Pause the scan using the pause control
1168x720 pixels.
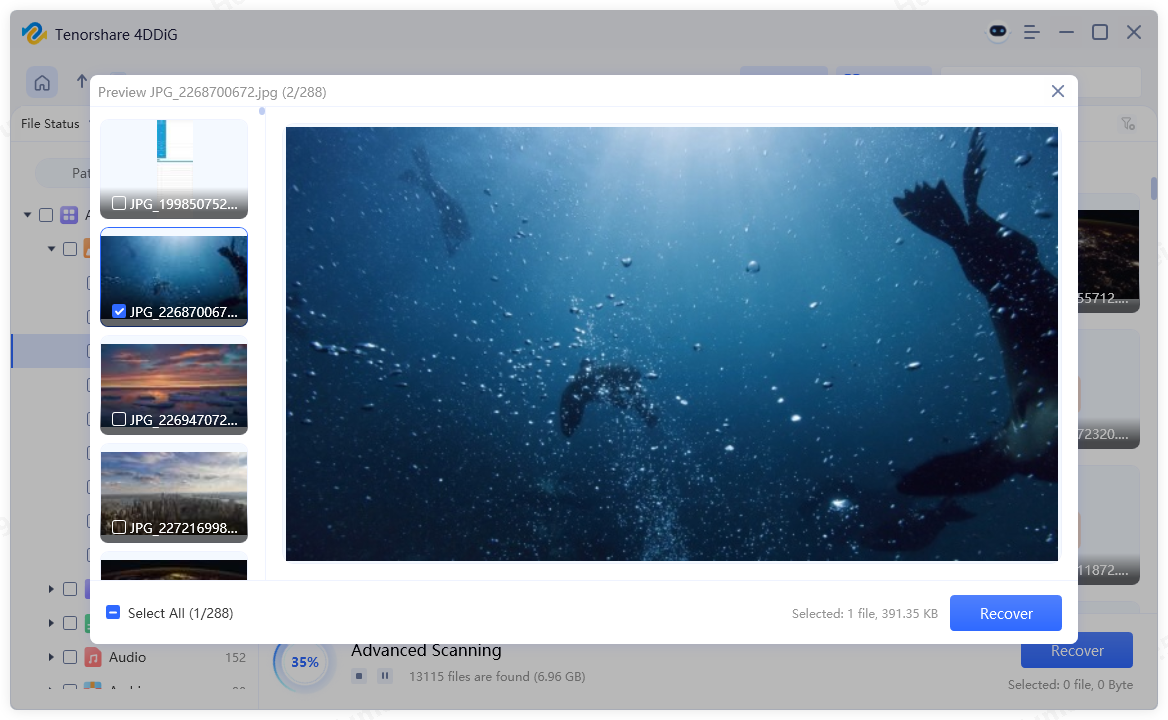[385, 676]
